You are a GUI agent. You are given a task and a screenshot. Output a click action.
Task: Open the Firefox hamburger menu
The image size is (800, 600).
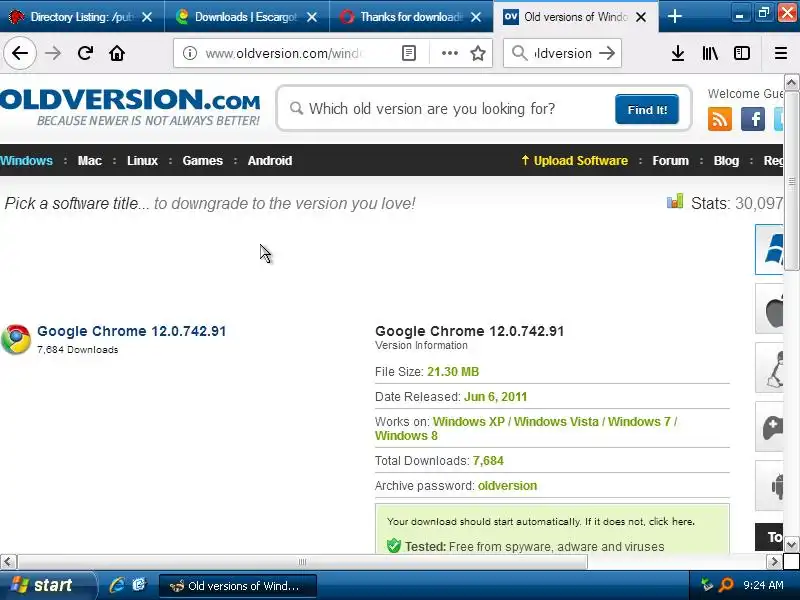click(781, 53)
